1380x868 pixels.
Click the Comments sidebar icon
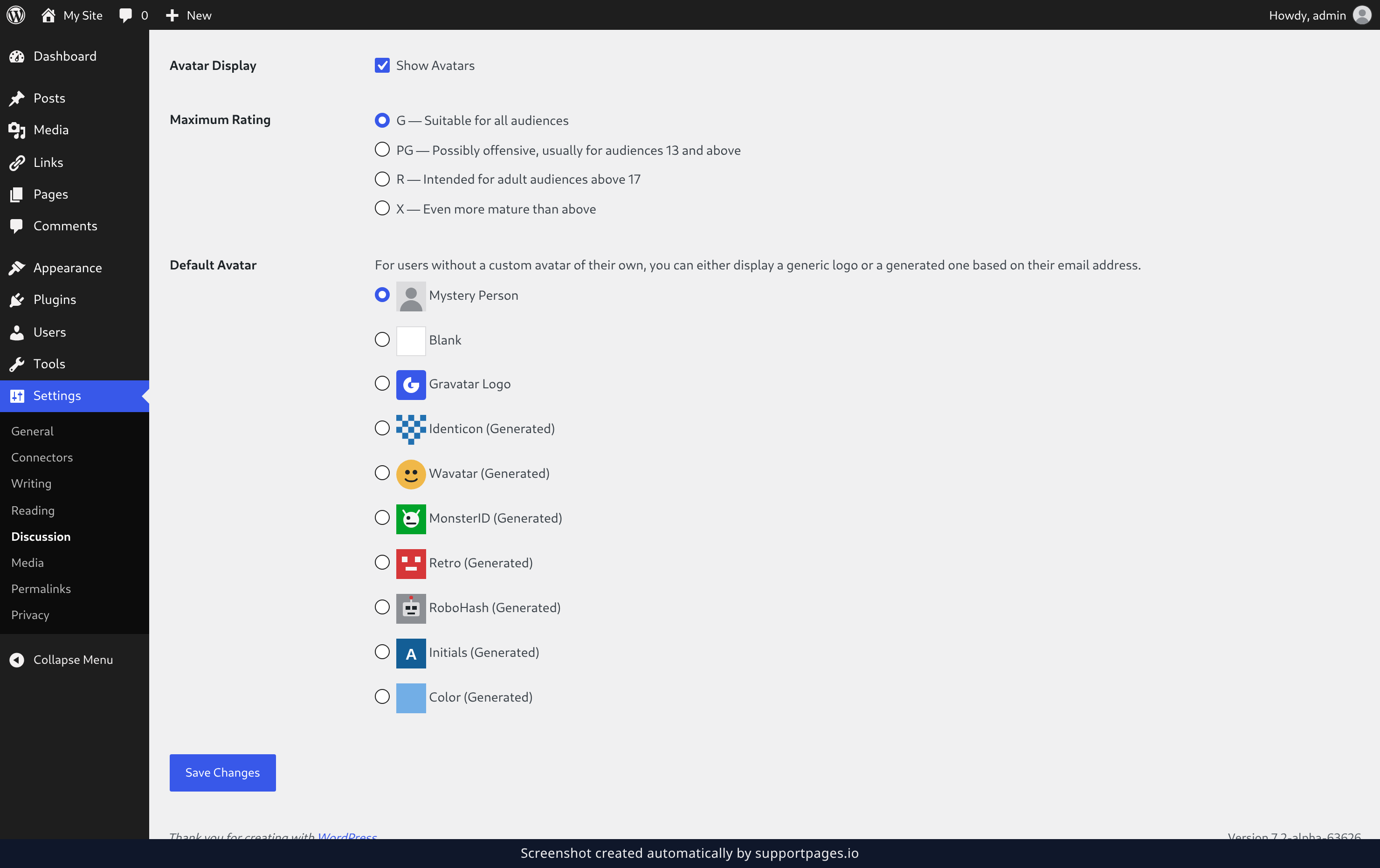[x=17, y=226]
